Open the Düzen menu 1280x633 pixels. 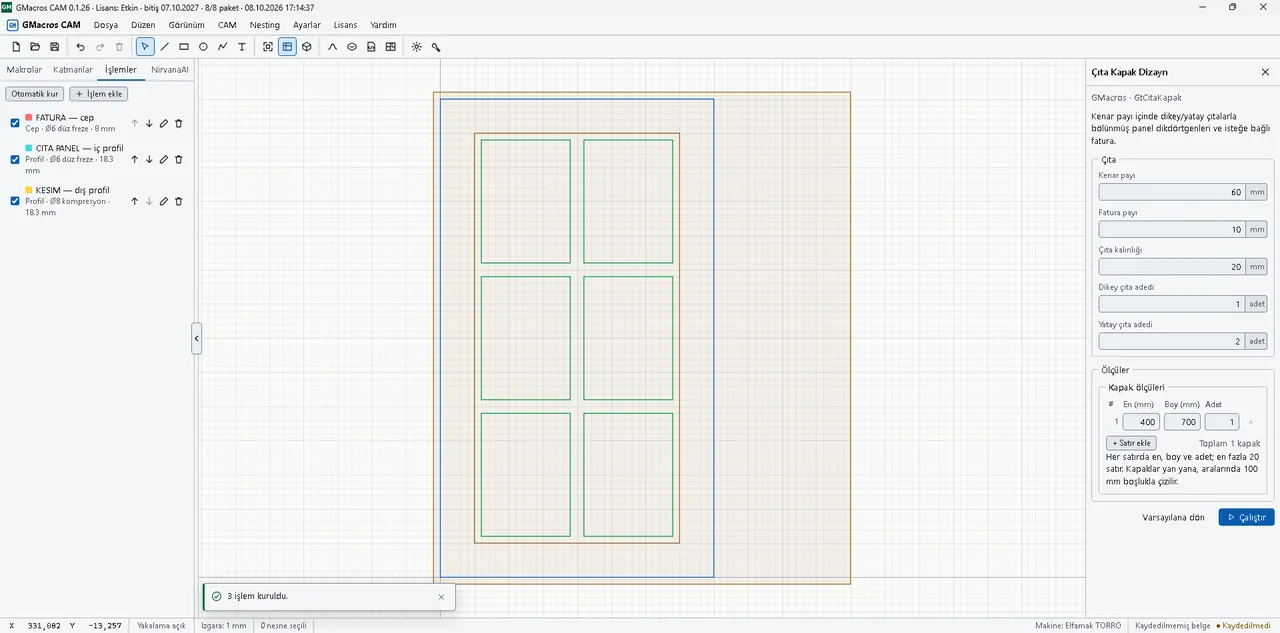(144, 24)
